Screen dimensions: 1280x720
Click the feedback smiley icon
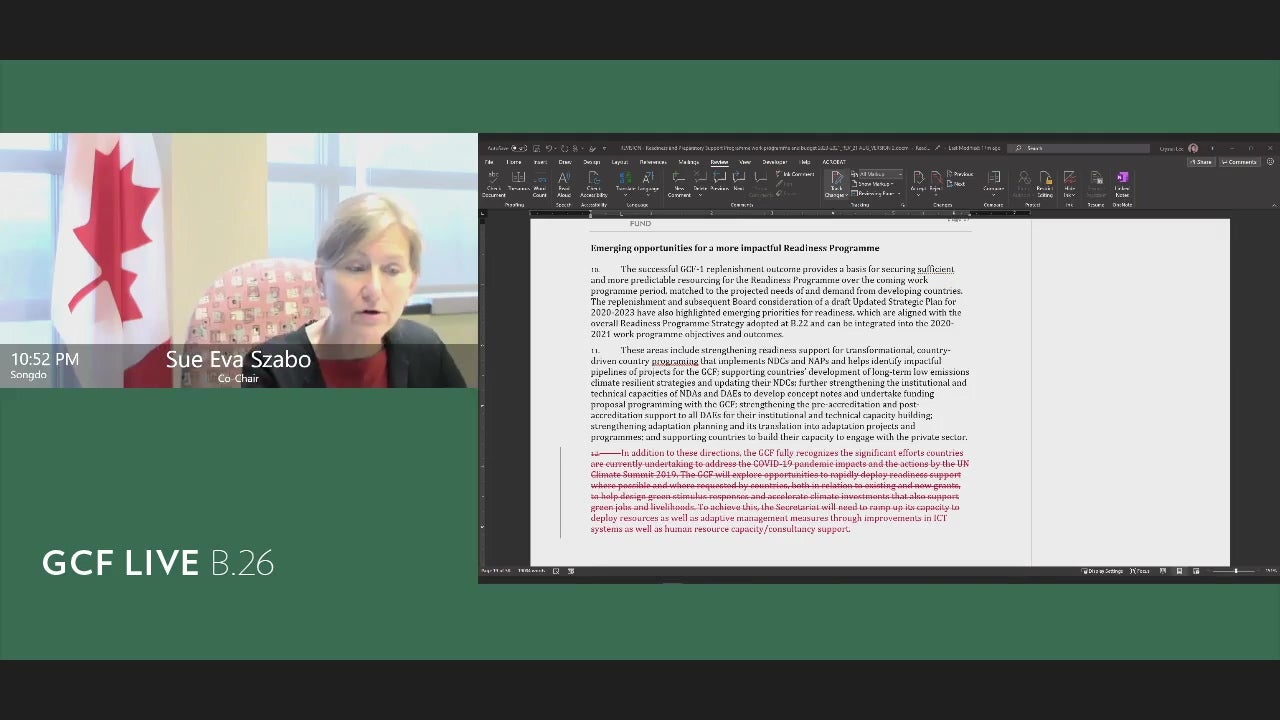pyautogui.click(x=1270, y=162)
